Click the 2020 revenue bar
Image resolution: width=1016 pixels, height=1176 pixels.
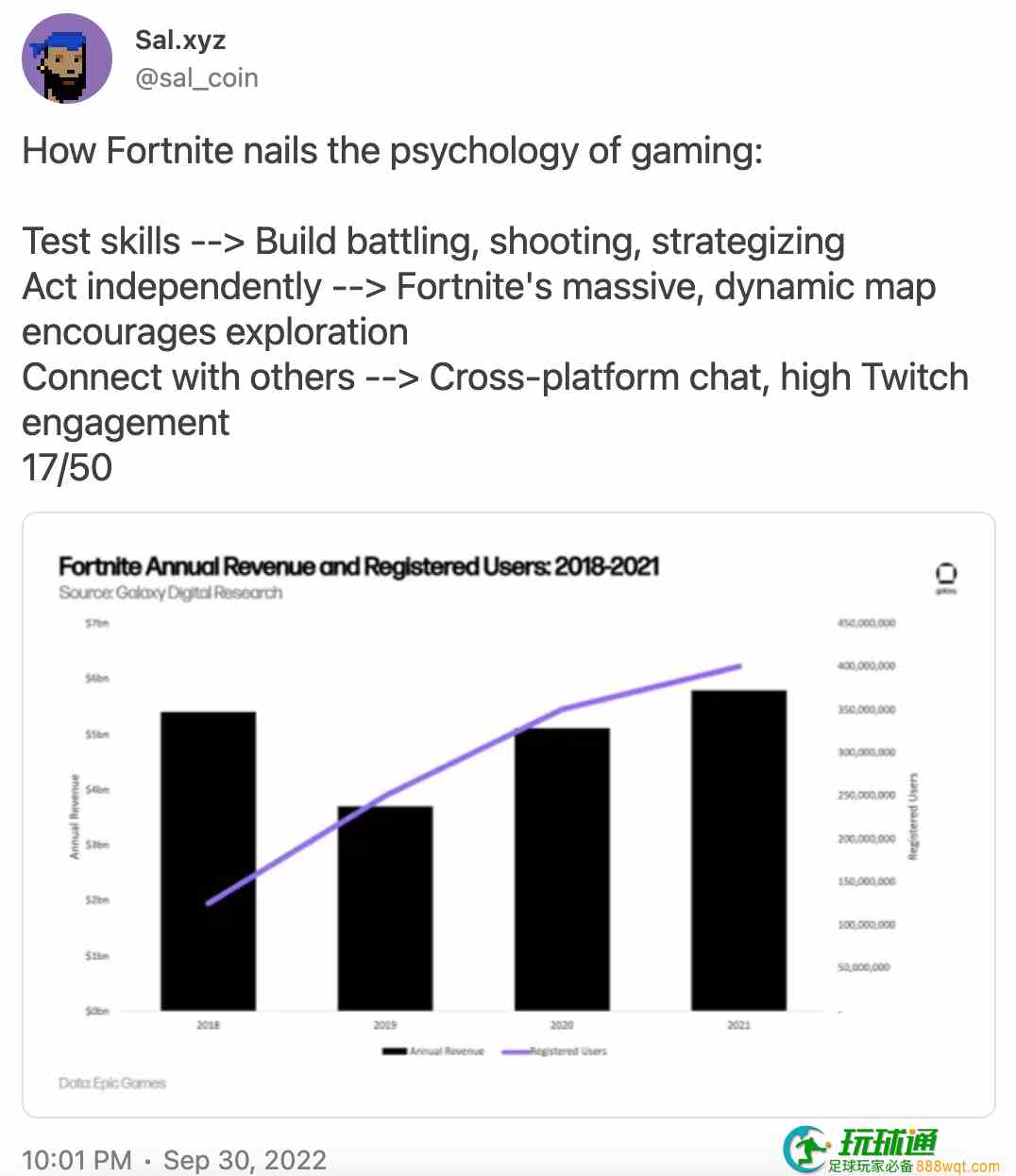(562, 869)
